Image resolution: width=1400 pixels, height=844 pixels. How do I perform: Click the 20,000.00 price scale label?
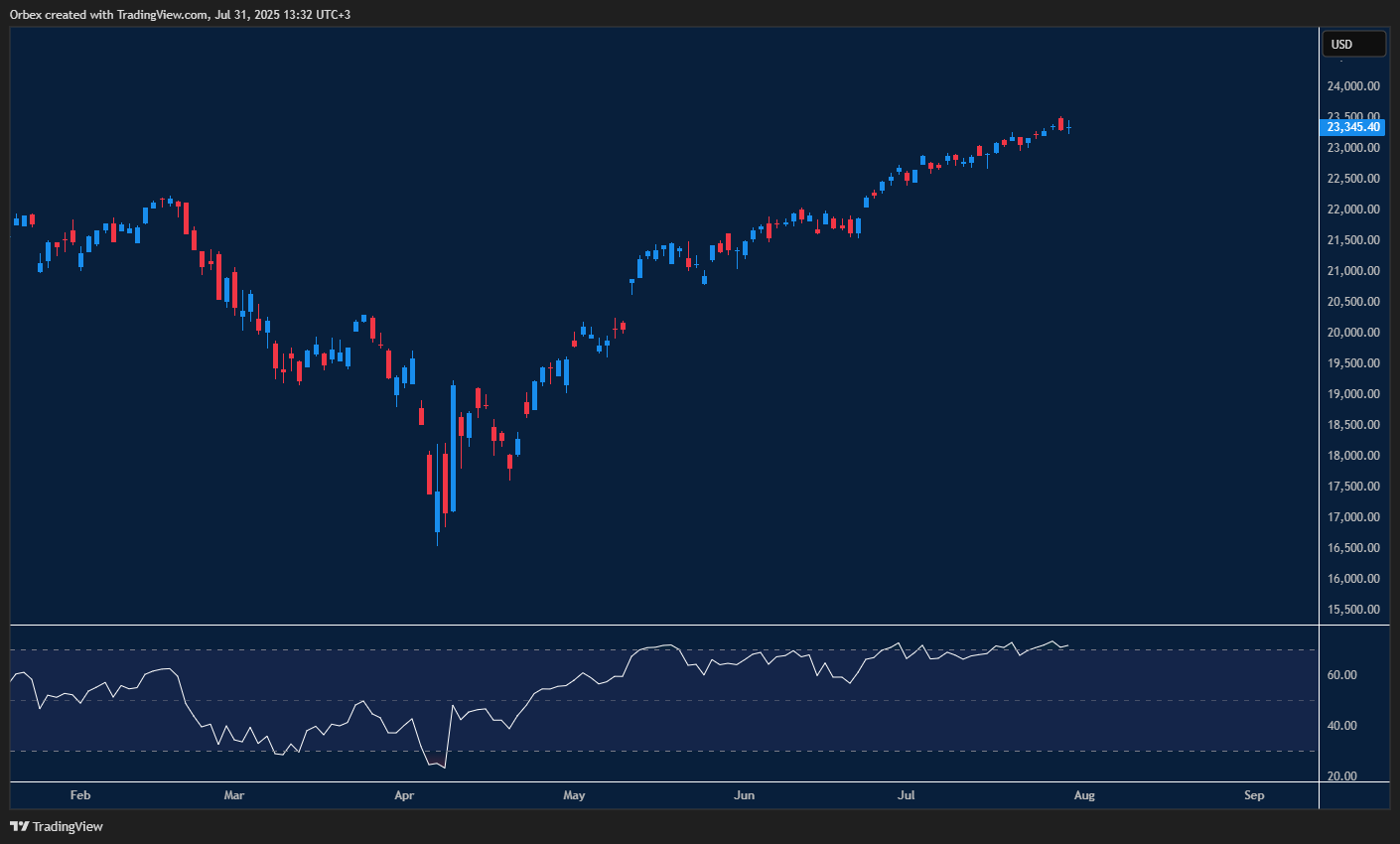1352,333
